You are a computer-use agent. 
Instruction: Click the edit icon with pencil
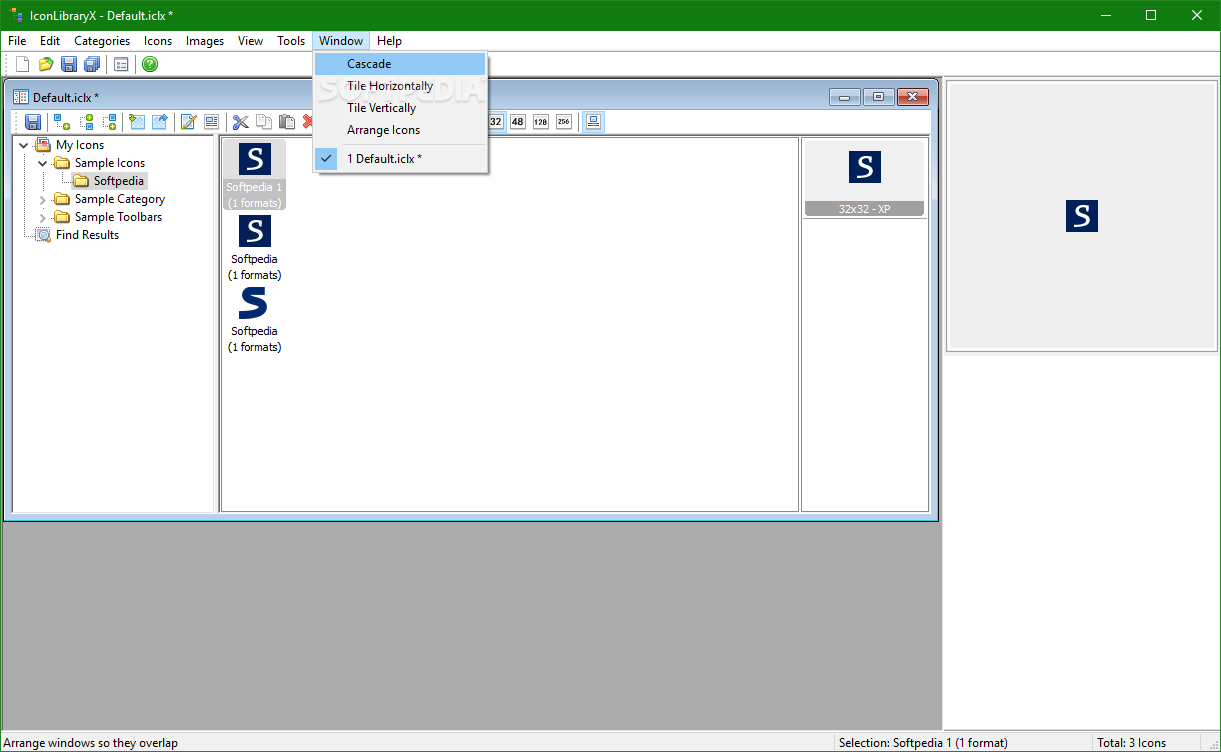[188, 122]
